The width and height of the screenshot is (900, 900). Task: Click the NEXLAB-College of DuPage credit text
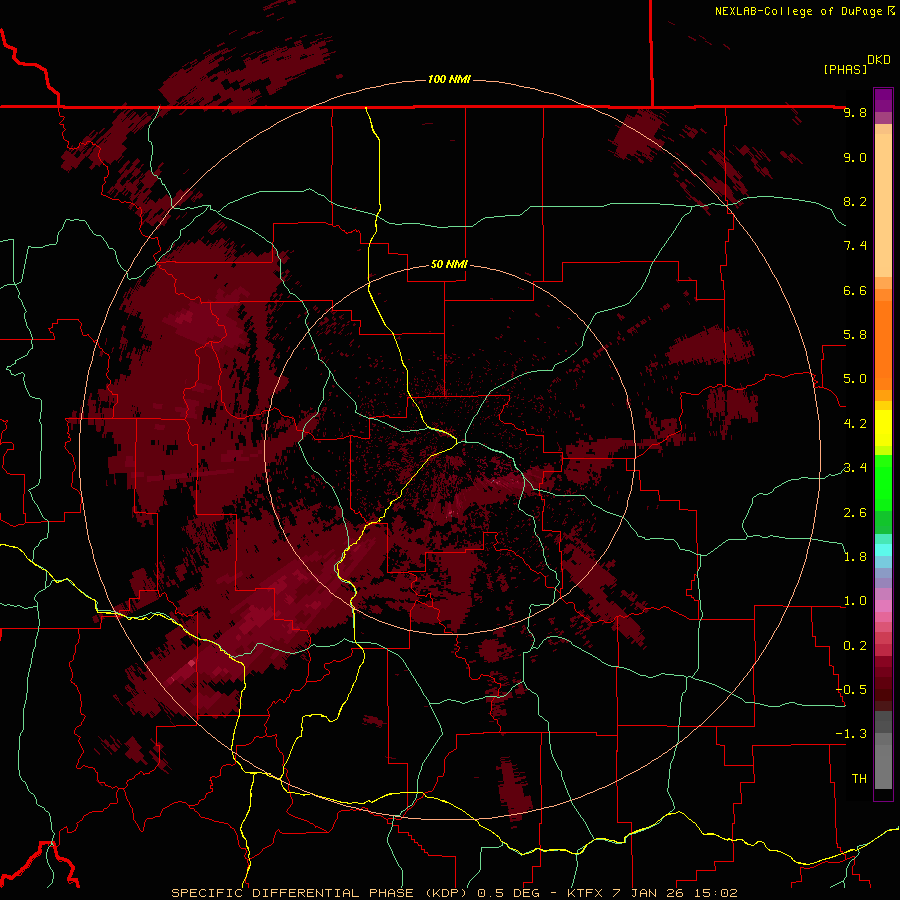tap(798, 11)
